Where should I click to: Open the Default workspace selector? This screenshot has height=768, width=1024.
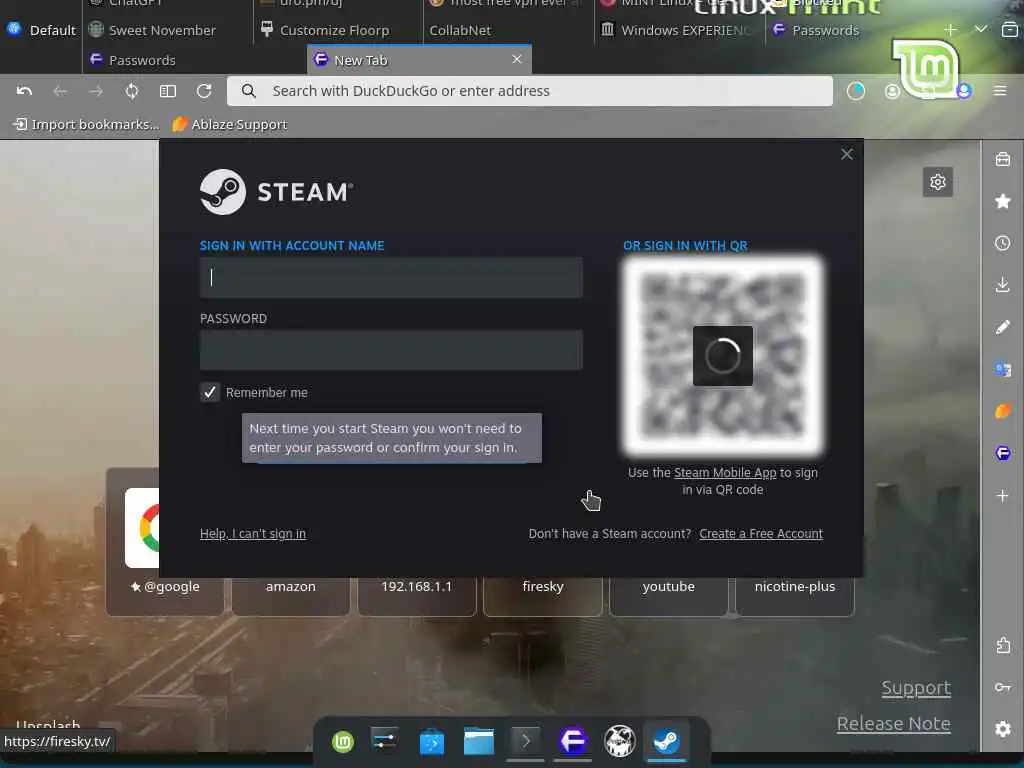42,30
